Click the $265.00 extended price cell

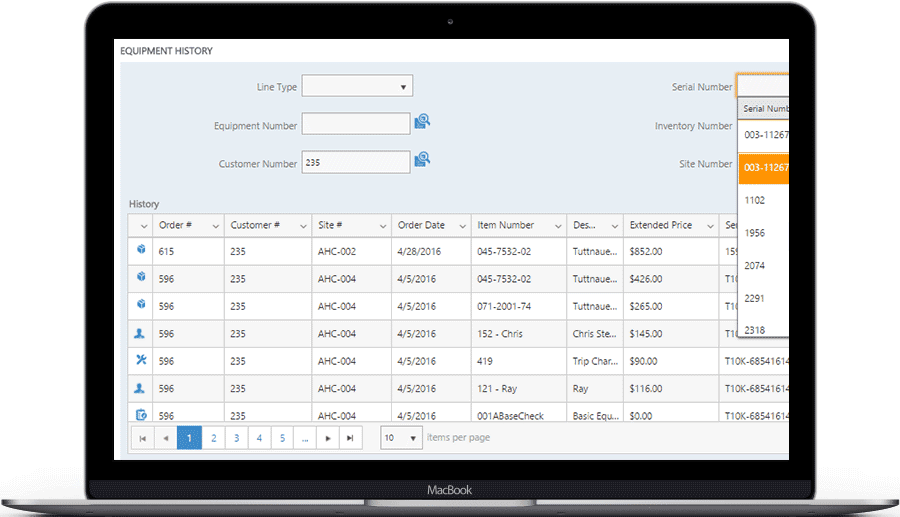click(671, 306)
